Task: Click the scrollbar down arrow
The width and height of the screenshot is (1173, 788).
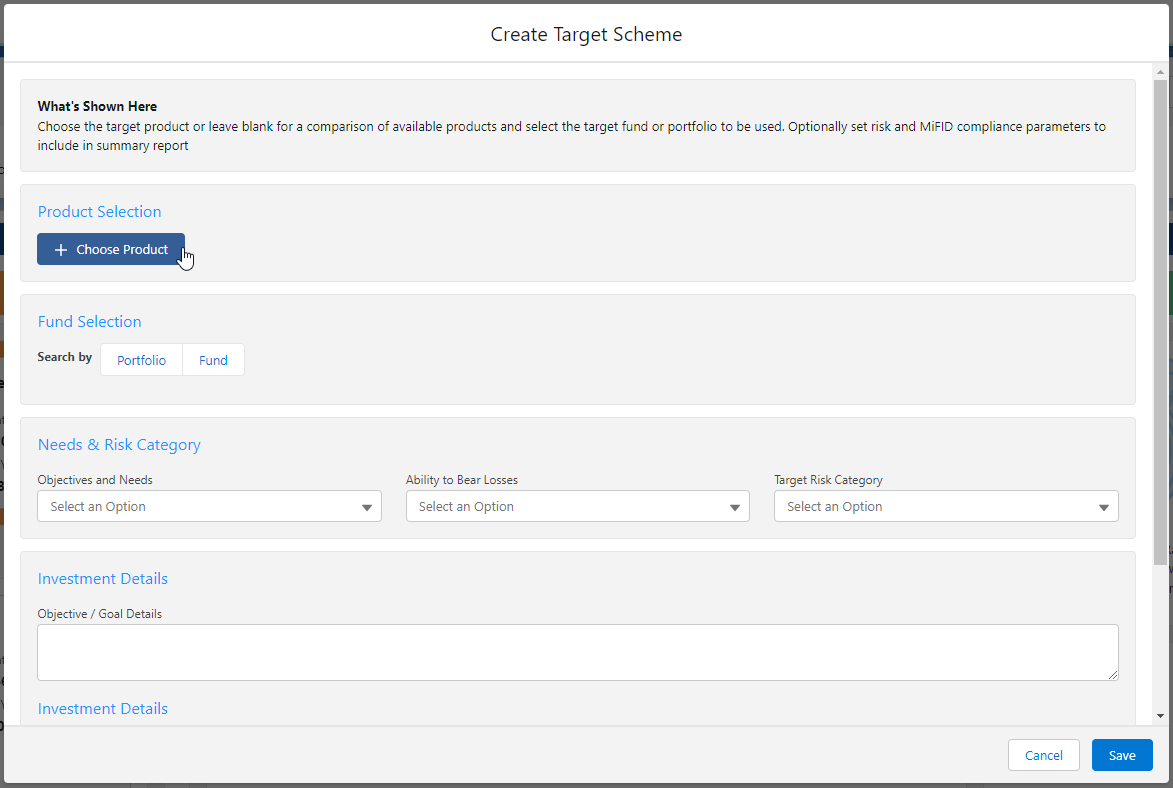Action: [x=1160, y=716]
